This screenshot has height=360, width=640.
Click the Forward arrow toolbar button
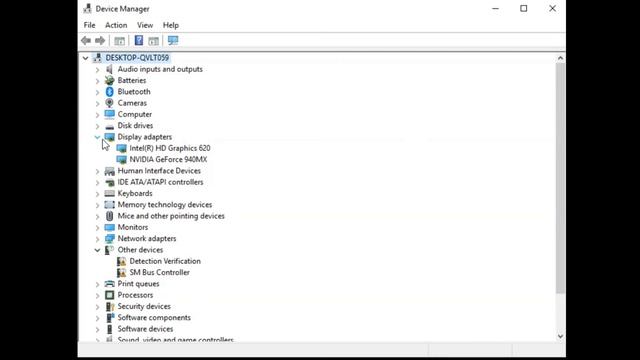pos(100,40)
